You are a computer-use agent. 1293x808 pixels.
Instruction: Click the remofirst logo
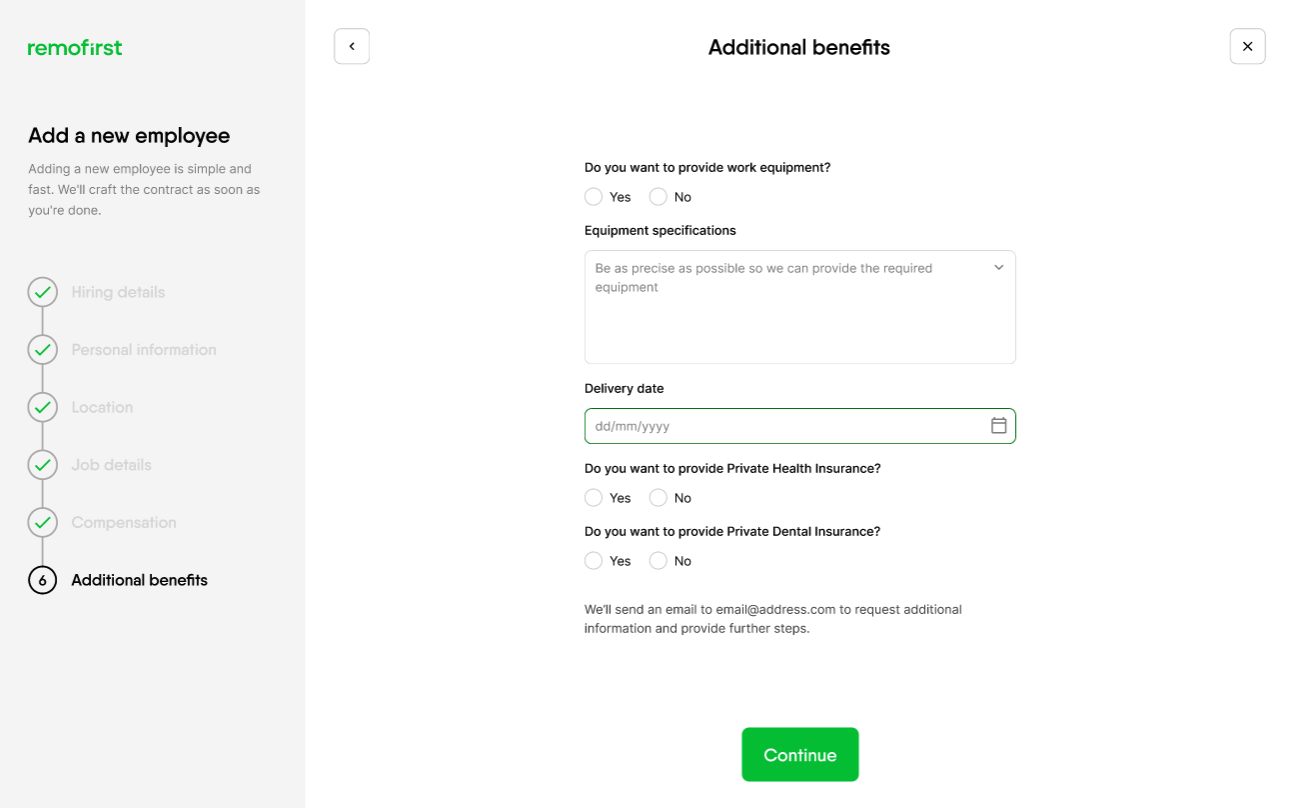[x=75, y=47]
